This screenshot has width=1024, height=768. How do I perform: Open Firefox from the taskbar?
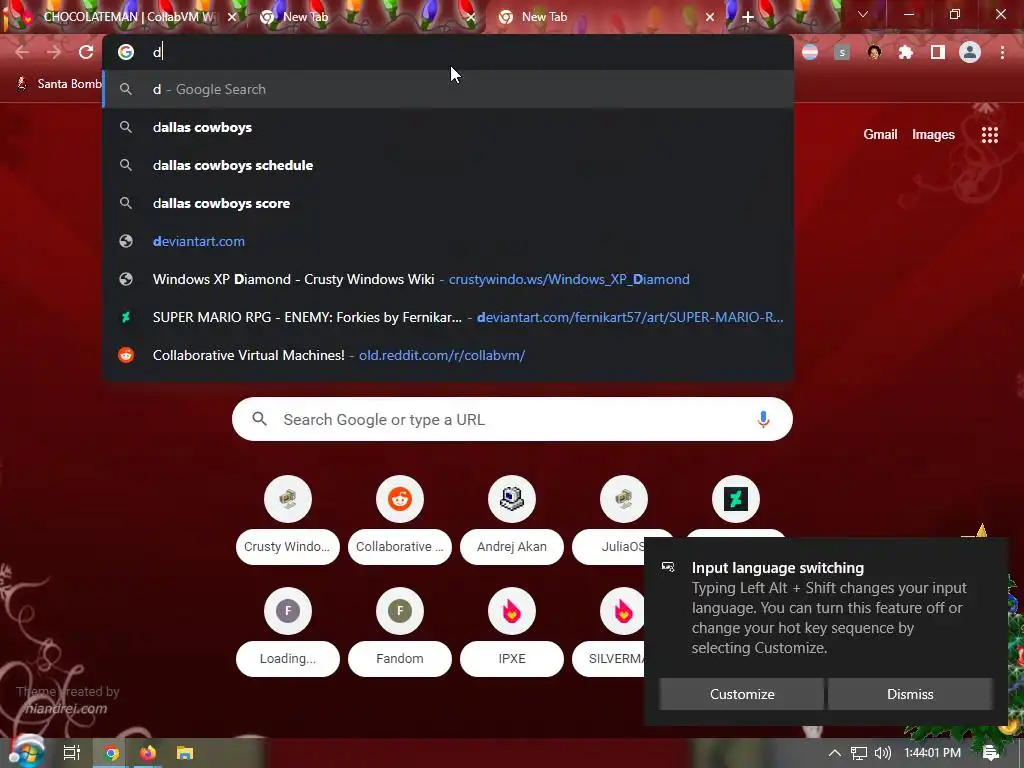click(148, 753)
